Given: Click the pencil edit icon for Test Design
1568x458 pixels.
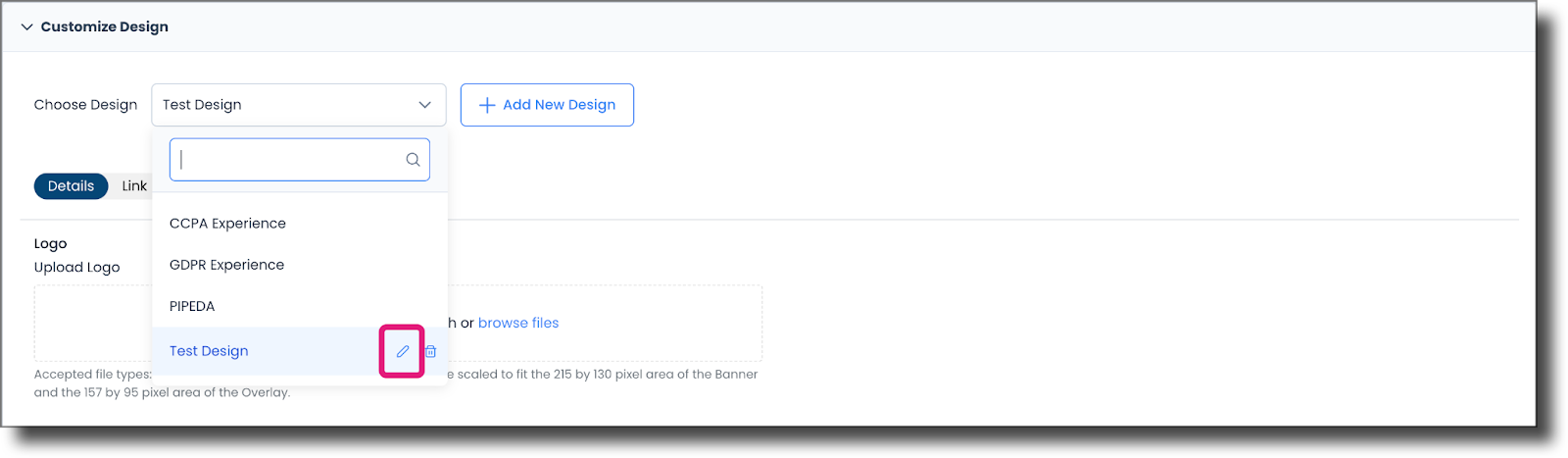Looking at the screenshot, I should coord(403,351).
